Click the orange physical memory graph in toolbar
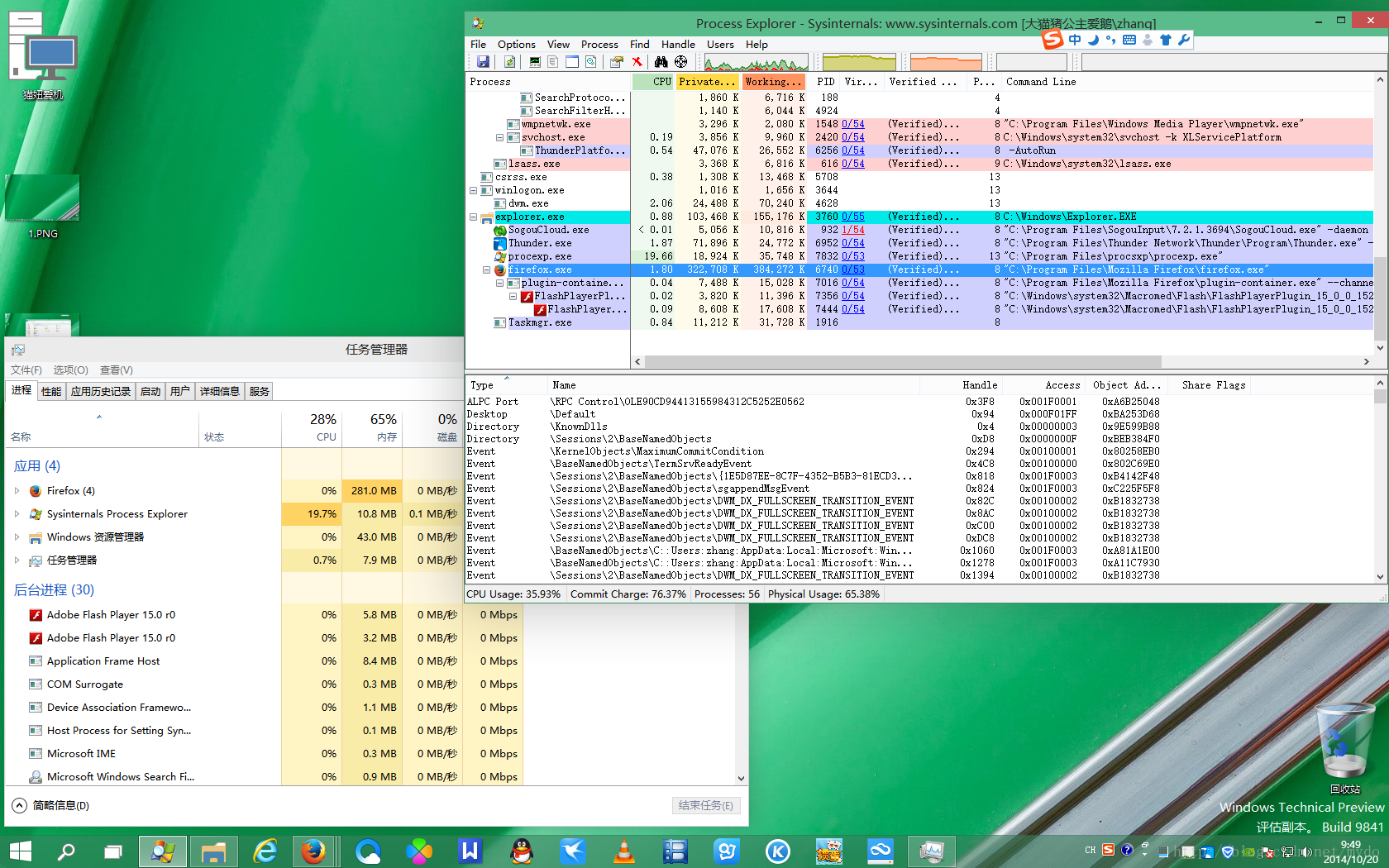 [x=946, y=62]
